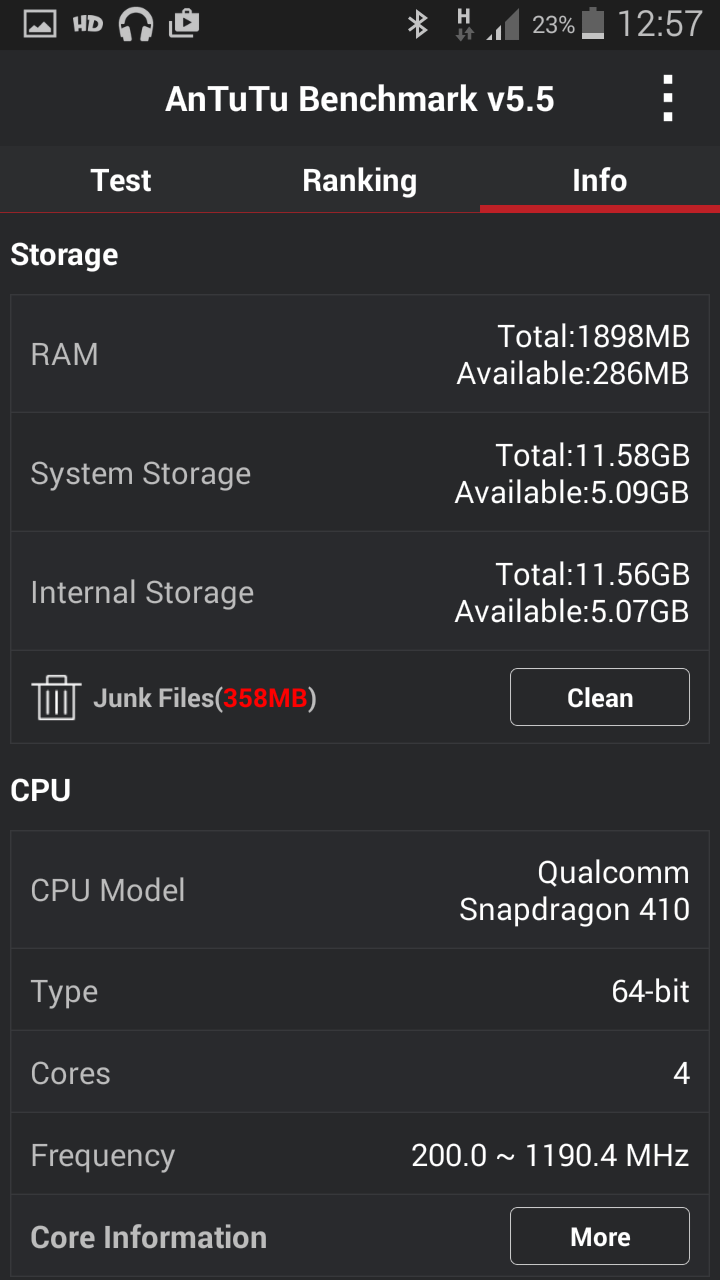The image size is (720, 1280).
Task: Tap the System Storage row
Action: 360,473
